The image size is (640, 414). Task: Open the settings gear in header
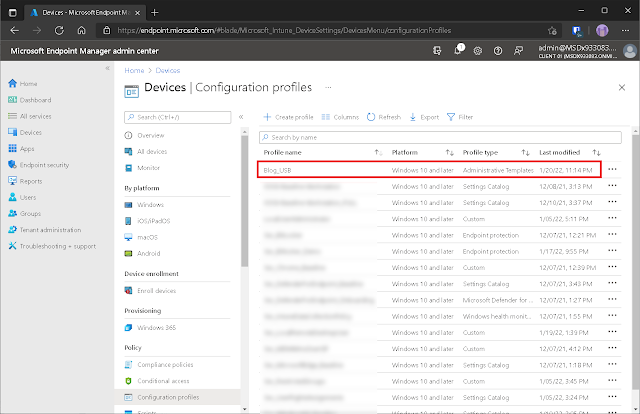[x=478, y=51]
